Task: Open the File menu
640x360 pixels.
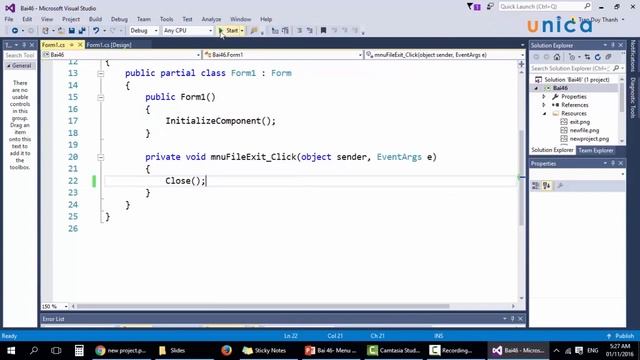Action: (9, 19)
